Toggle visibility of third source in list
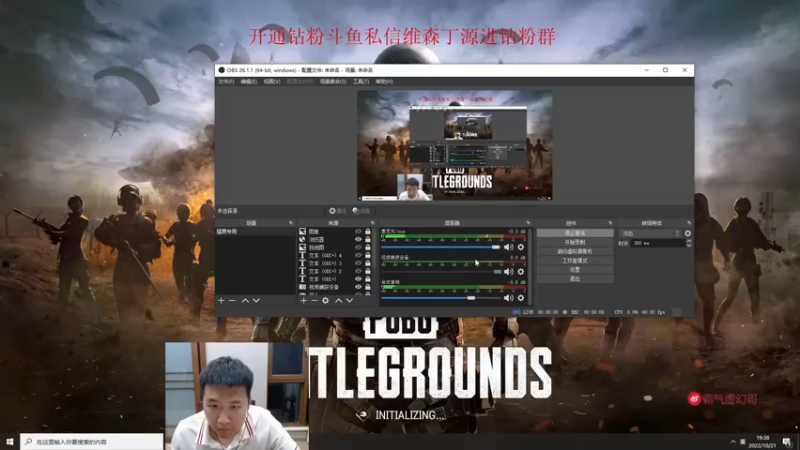The image size is (800, 450). [358, 247]
